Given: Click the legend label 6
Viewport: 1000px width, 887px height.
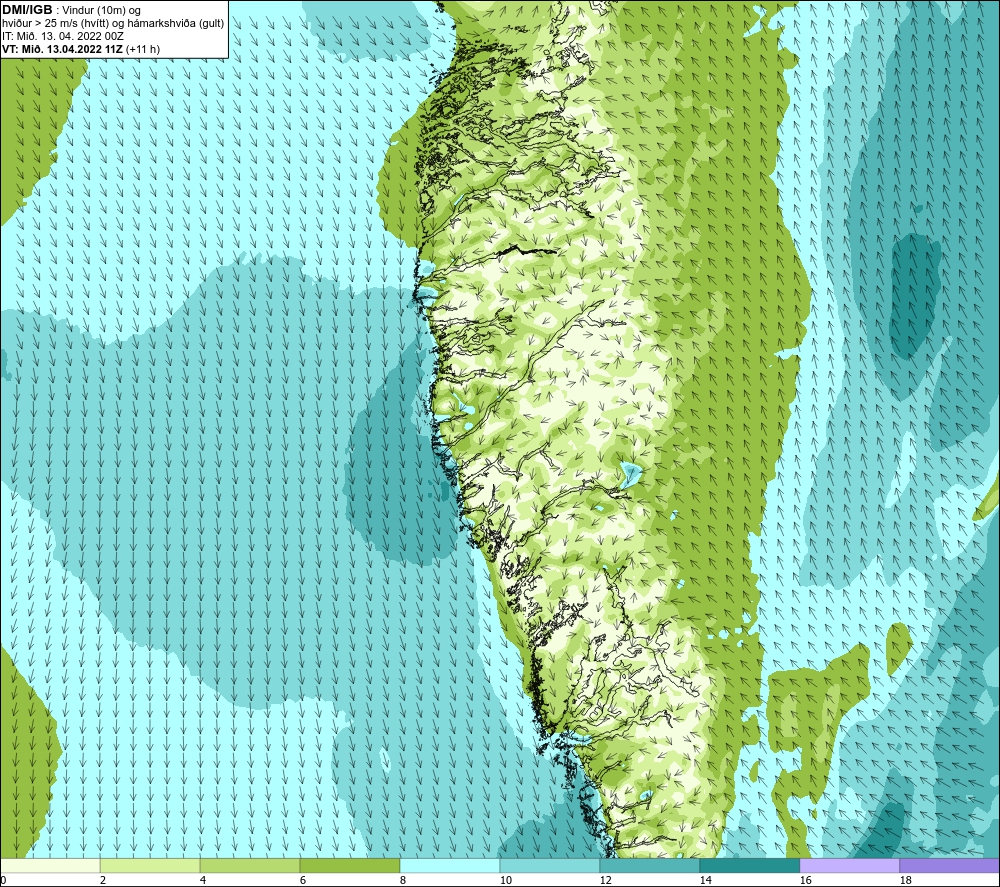Looking at the screenshot, I should [x=302, y=881].
